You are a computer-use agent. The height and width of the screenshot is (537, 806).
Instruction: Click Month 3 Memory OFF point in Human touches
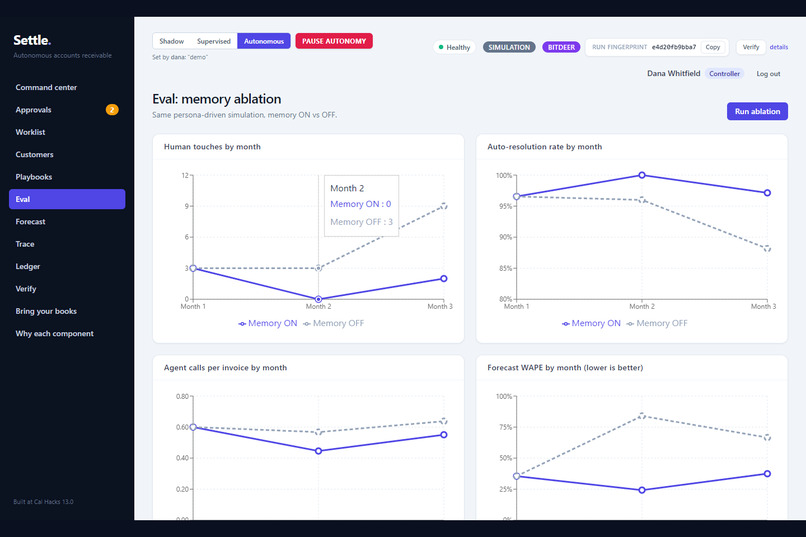[444, 206]
